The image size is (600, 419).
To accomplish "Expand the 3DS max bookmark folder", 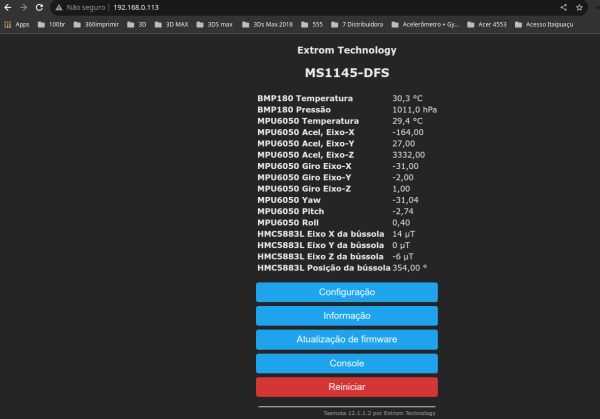I will tap(215, 23).
